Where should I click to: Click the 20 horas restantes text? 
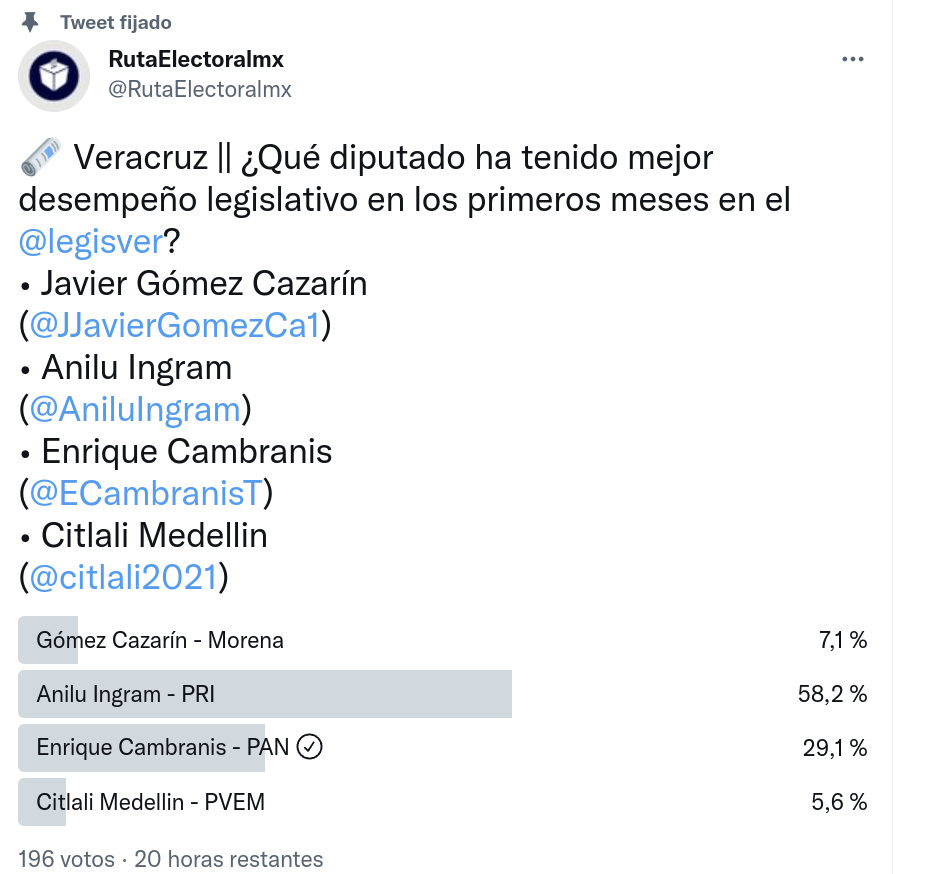click(229, 859)
